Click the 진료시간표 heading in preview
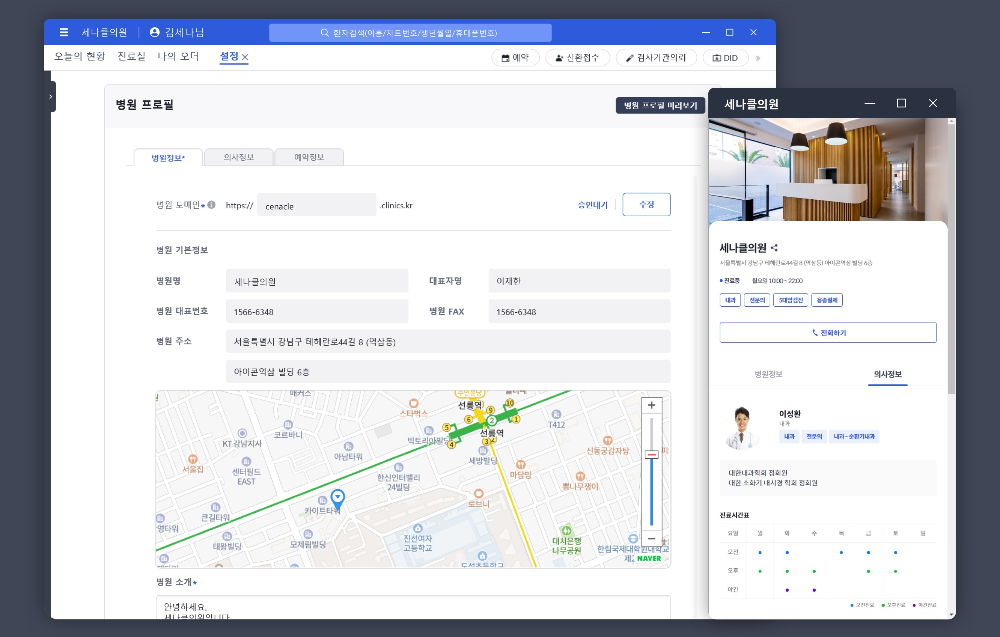Viewport: 1000px width, 637px height. (735, 515)
